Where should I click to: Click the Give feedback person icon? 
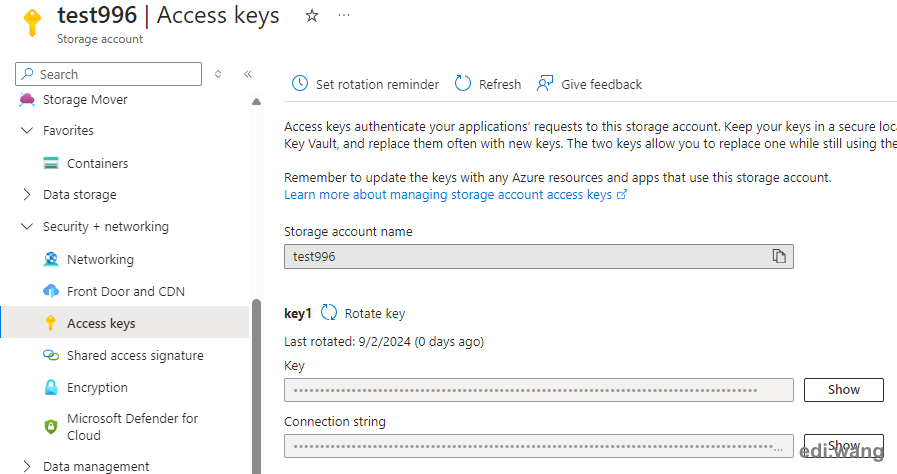pos(545,83)
